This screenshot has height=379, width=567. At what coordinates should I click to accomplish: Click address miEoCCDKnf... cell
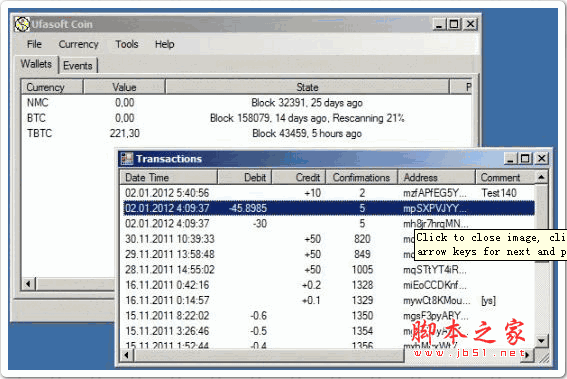(435, 285)
